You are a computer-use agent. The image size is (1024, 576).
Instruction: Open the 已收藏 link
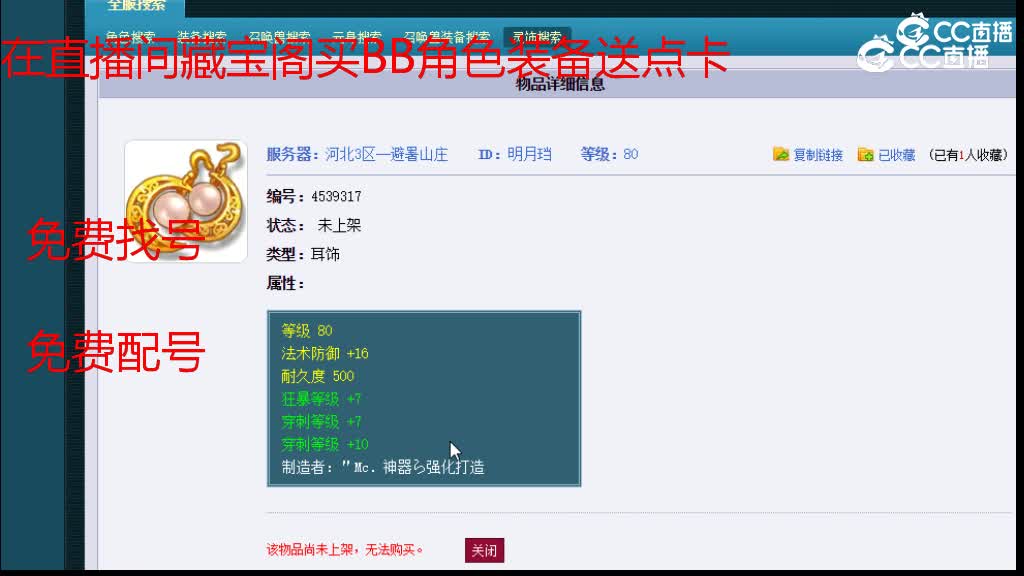pyautogui.click(x=895, y=154)
